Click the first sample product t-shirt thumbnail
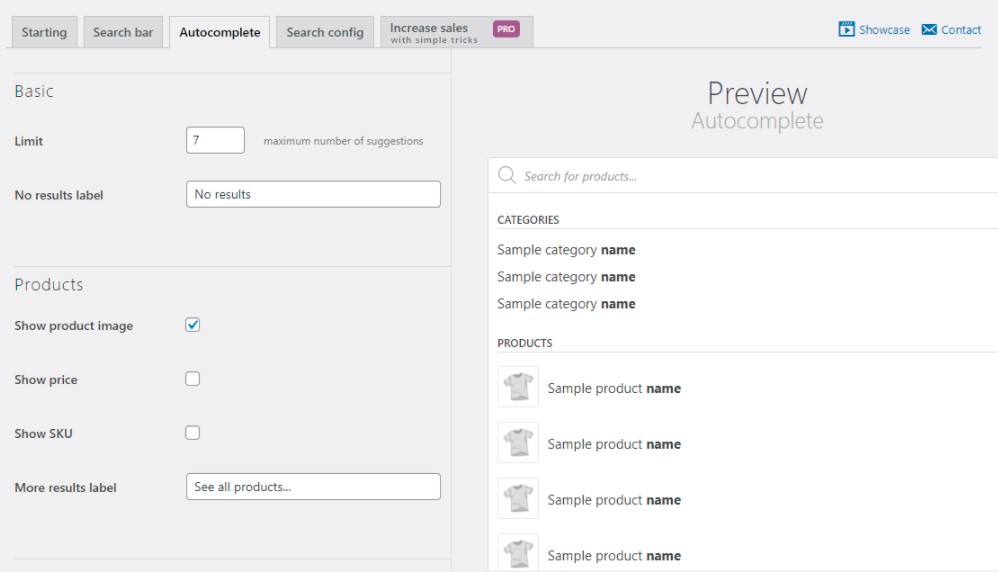Viewport: 998px width, 572px height. click(x=518, y=387)
